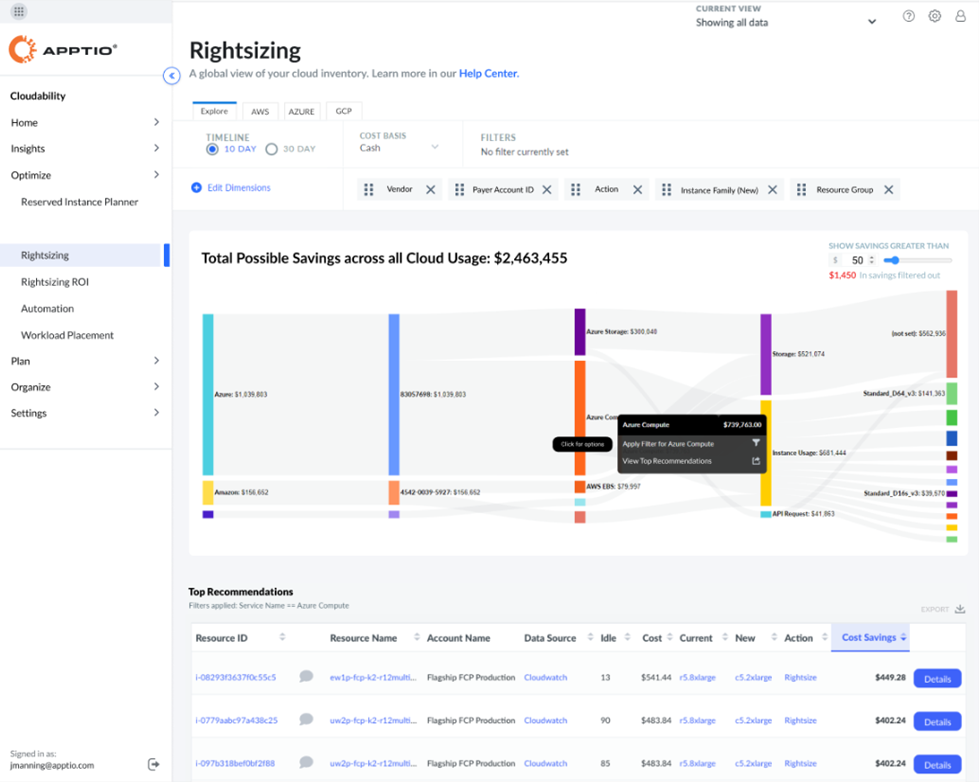
Task: Click Details for the $449.28 savings row
Action: [x=937, y=678]
